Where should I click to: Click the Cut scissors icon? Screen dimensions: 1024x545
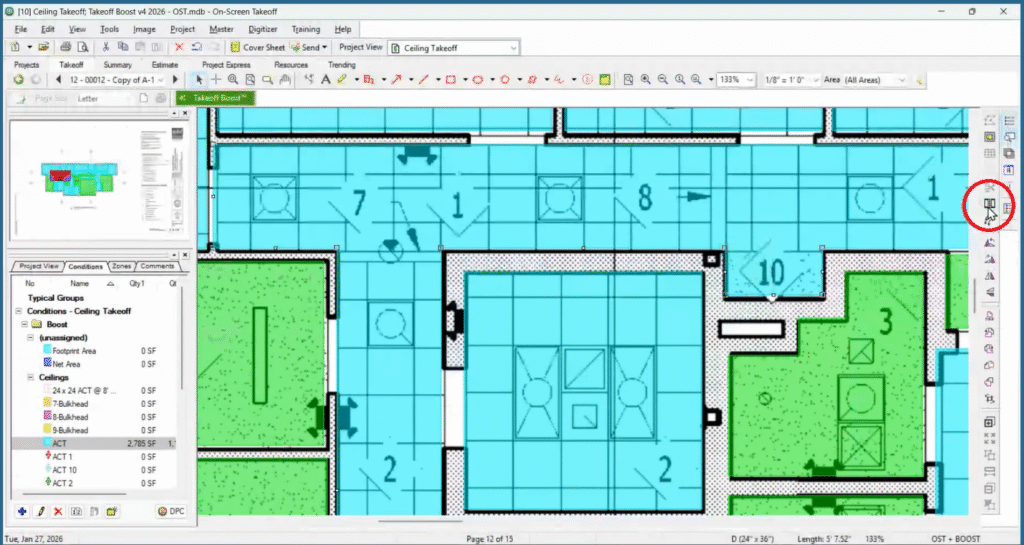105,47
